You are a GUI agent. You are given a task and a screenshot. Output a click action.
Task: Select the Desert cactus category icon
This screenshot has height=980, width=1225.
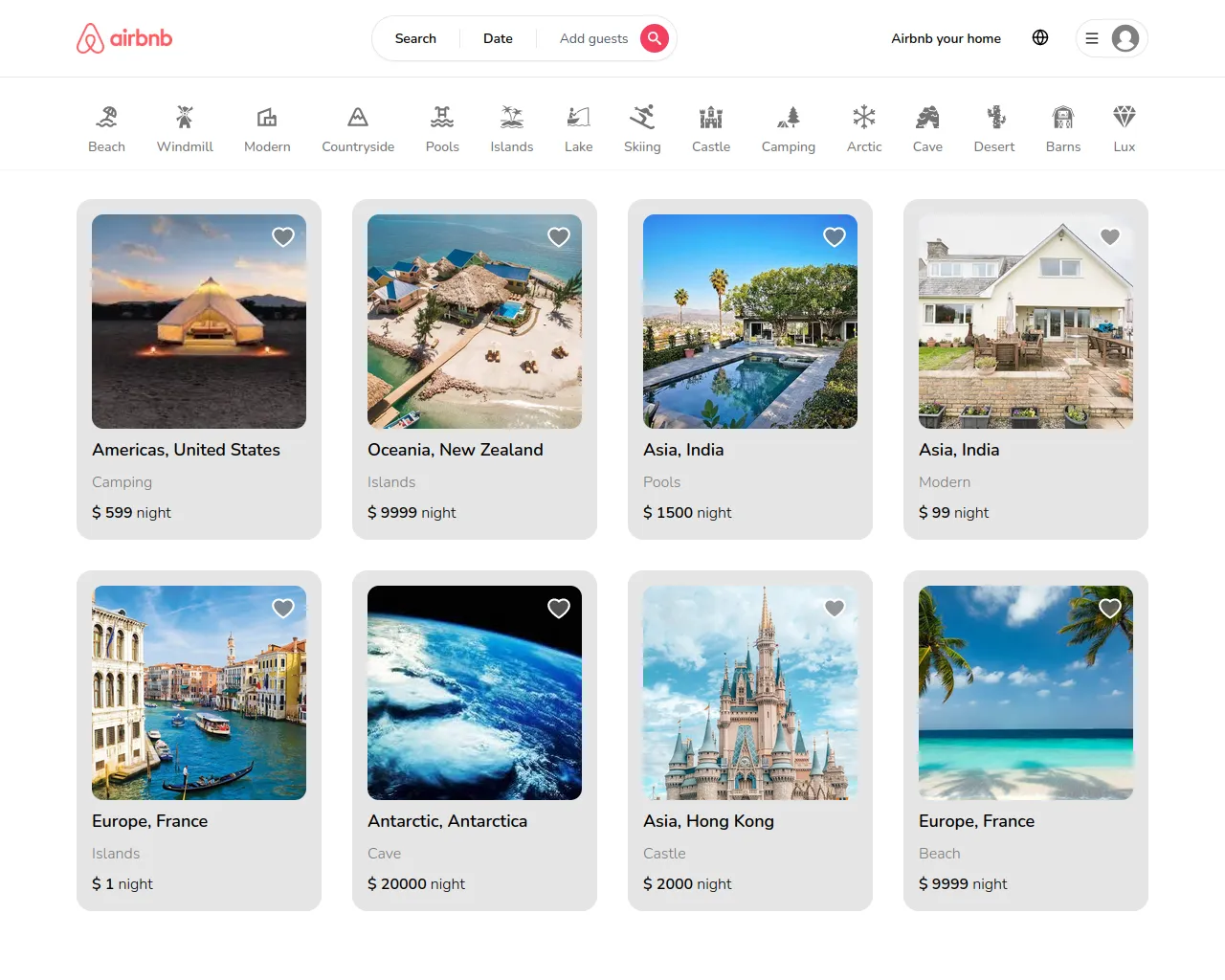tap(994, 117)
